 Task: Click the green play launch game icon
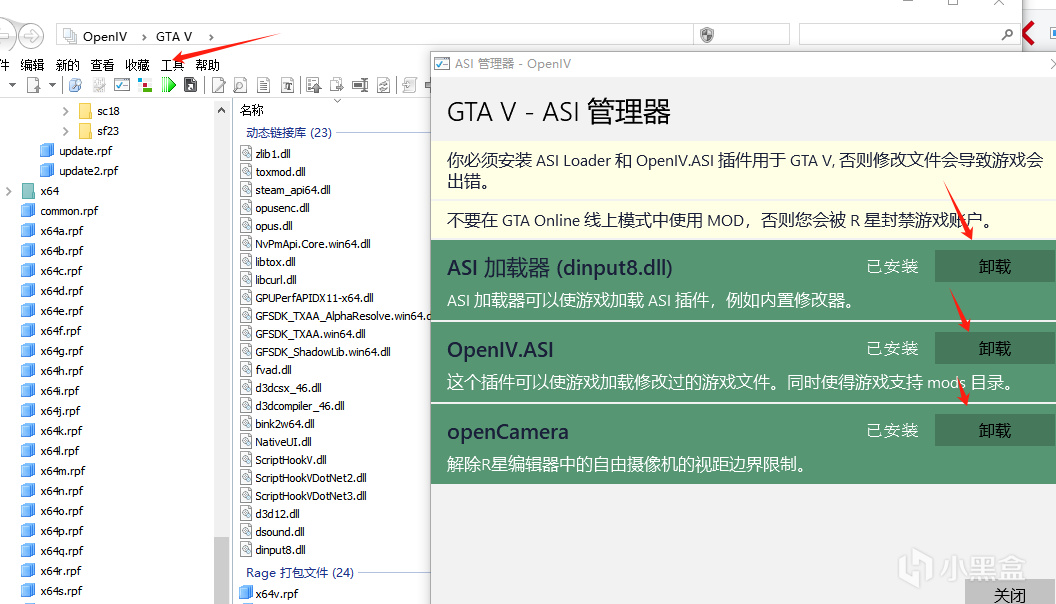pyautogui.click(x=168, y=85)
